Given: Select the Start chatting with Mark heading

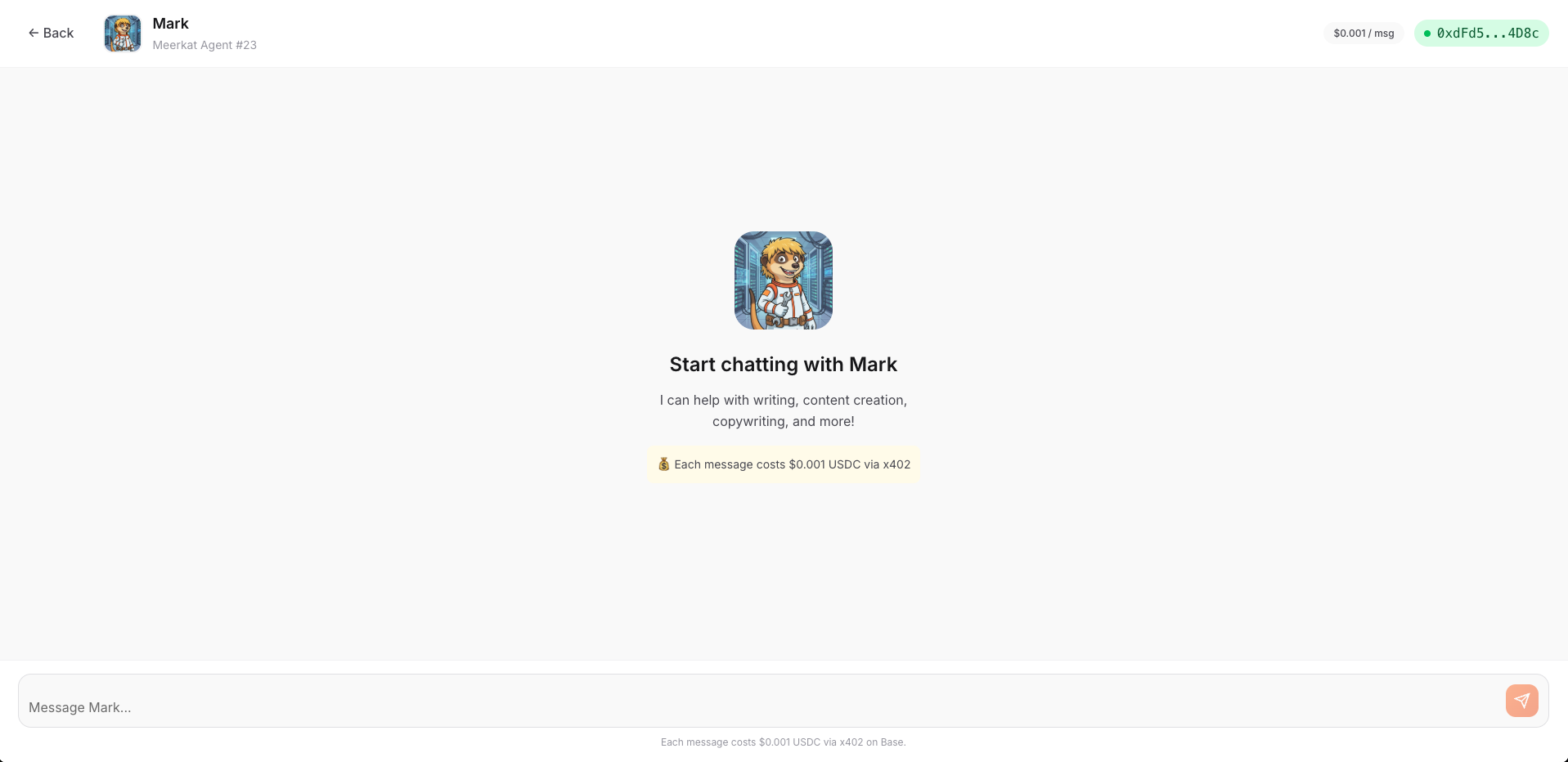Looking at the screenshot, I should click(784, 365).
